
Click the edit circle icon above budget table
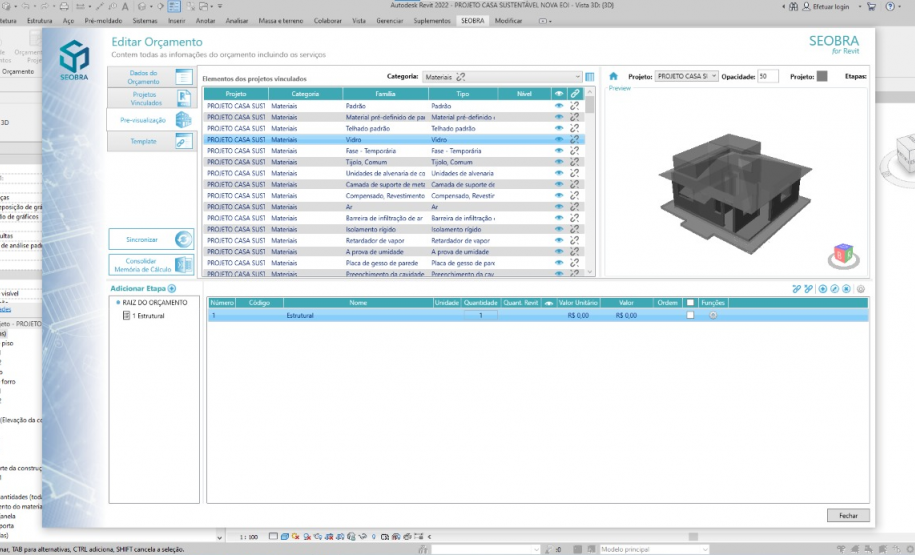(x=834, y=289)
